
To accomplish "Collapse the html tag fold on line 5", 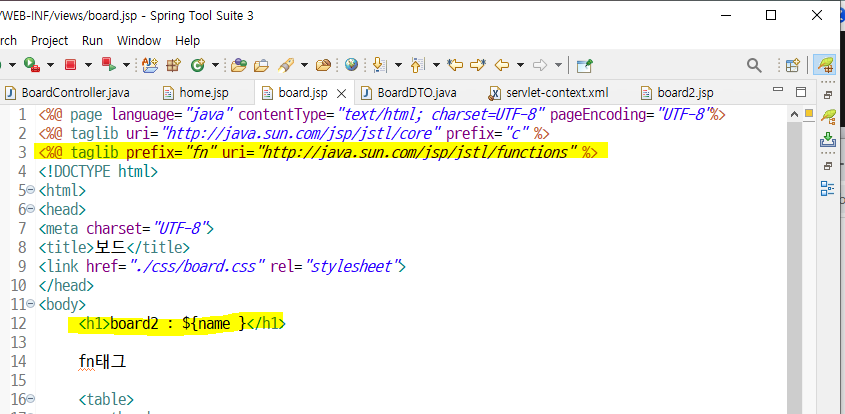I will click(x=30, y=190).
